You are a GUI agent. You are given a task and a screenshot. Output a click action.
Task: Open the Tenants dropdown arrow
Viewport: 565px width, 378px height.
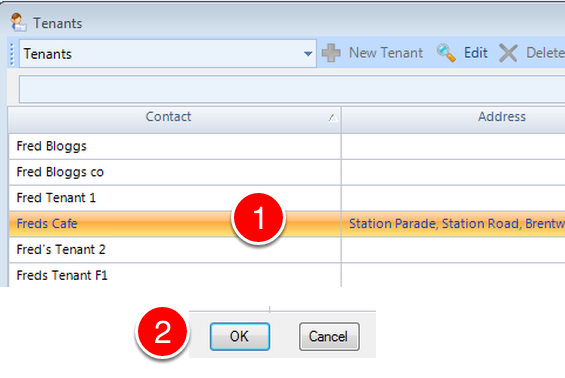[x=308, y=54]
